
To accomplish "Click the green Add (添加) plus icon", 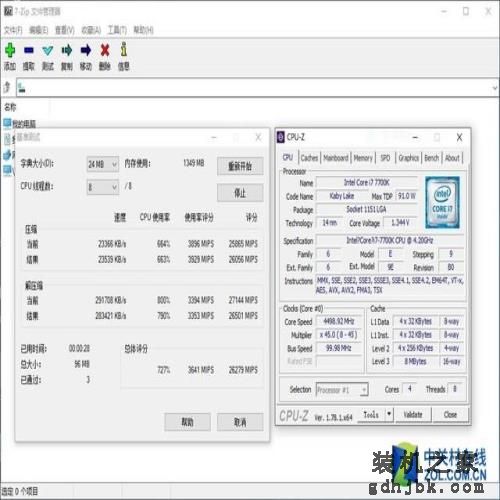I will click(x=10, y=50).
